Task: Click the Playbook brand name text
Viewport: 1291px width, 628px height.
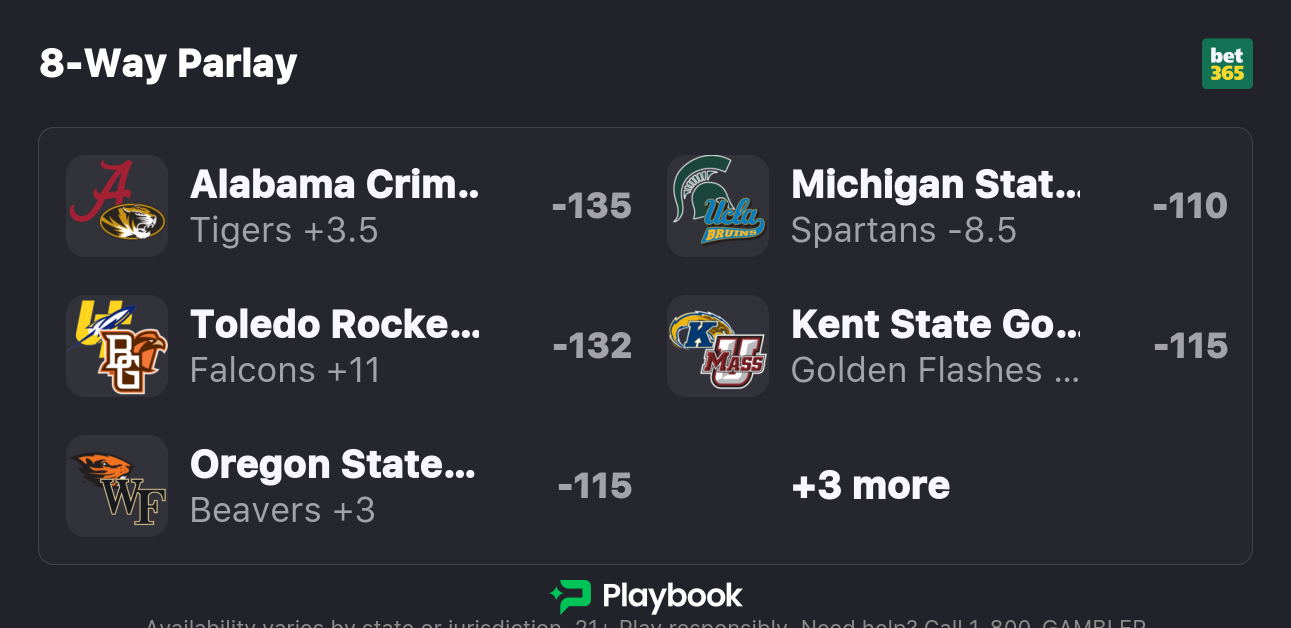Action: pos(672,597)
